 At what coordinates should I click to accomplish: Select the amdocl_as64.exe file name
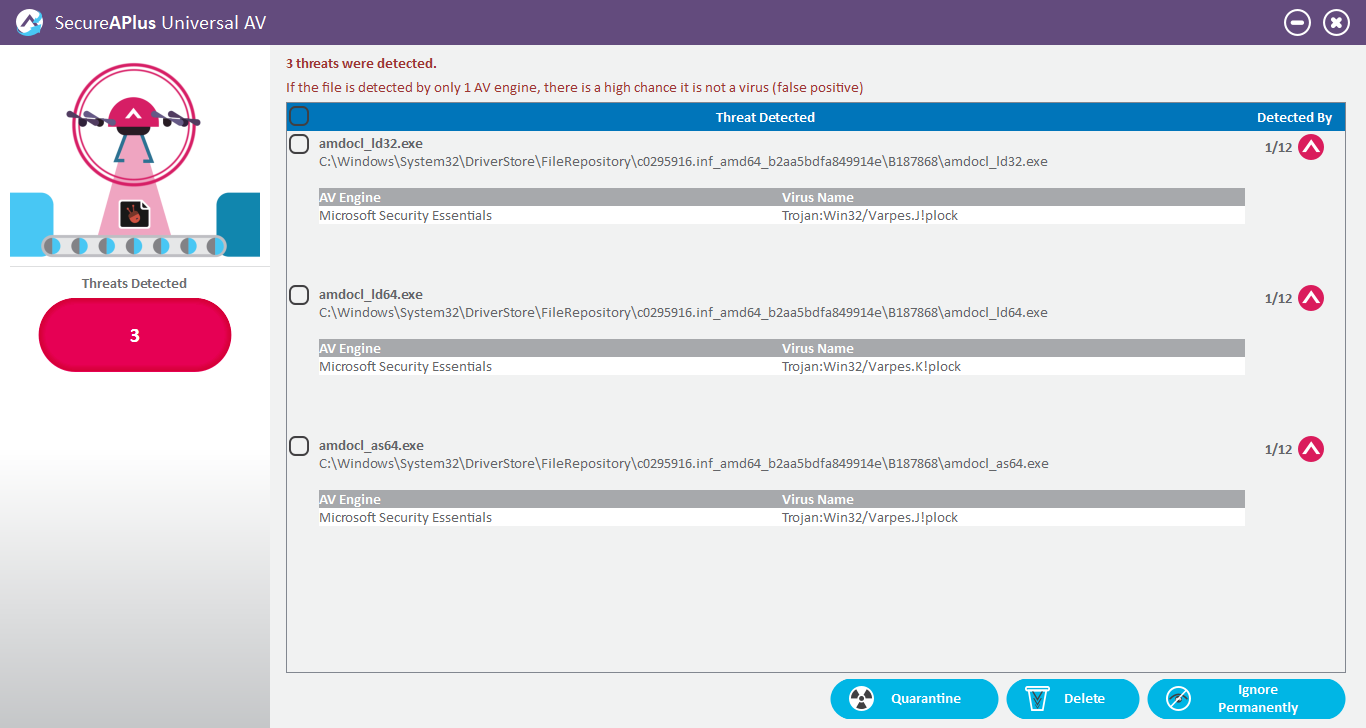pyautogui.click(x=371, y=445)
